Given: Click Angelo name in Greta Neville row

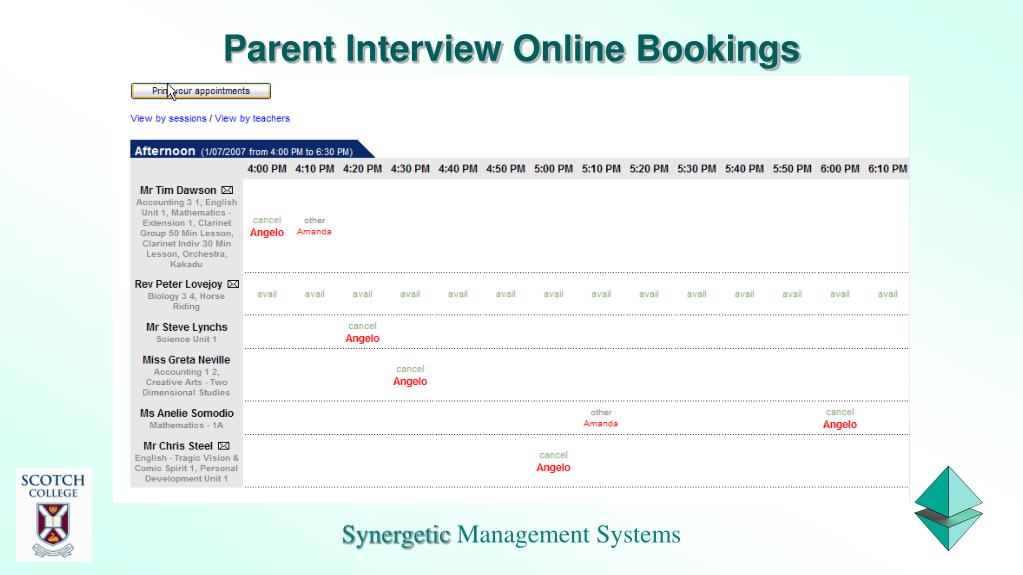Looking at the screenshot, I should click(x=410, y=381).
